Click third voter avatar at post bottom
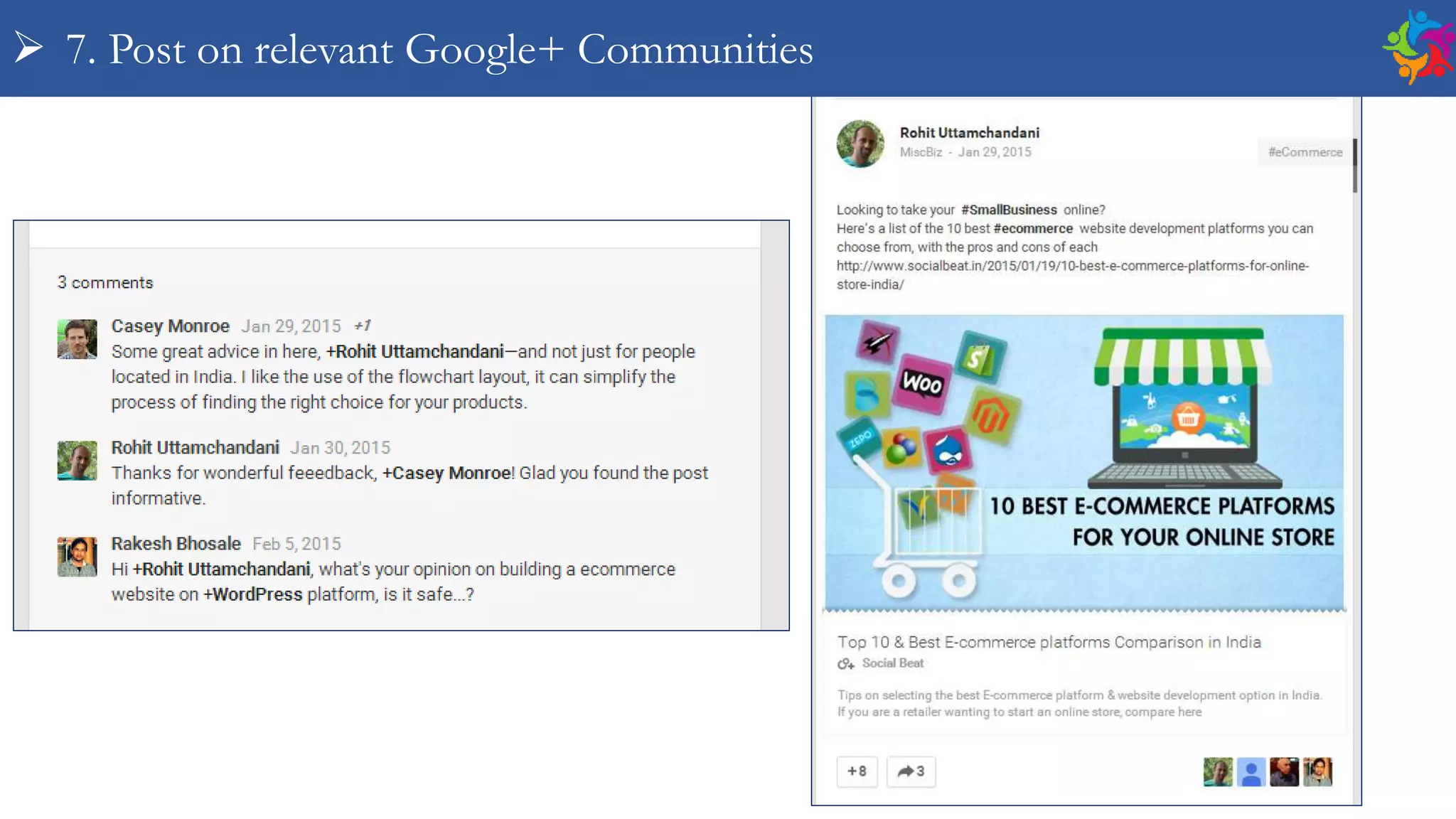This screenshot has height=819, width=1456. tap(1284, 772)
